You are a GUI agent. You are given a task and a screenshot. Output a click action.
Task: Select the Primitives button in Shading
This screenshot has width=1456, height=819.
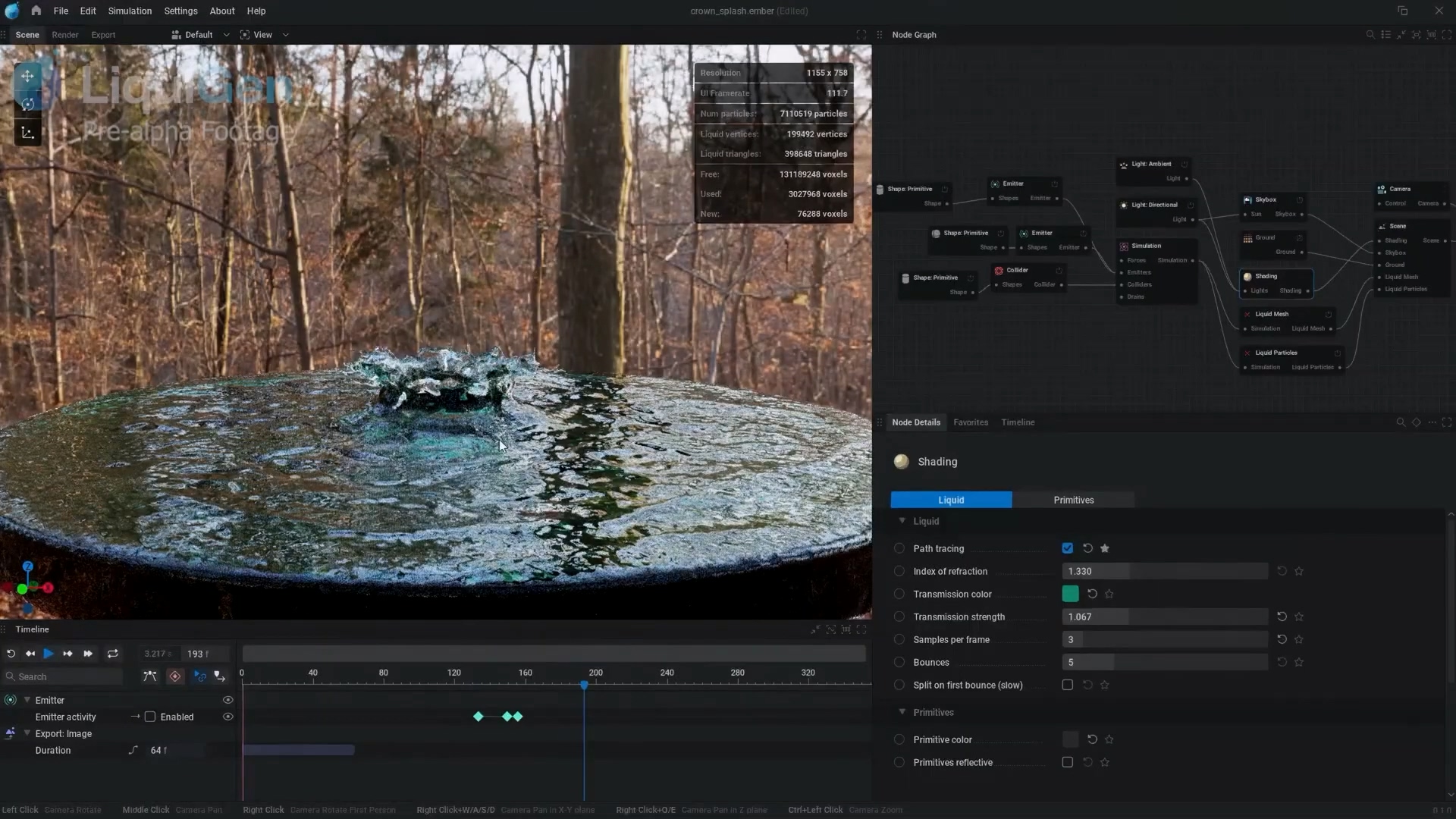1073,500
